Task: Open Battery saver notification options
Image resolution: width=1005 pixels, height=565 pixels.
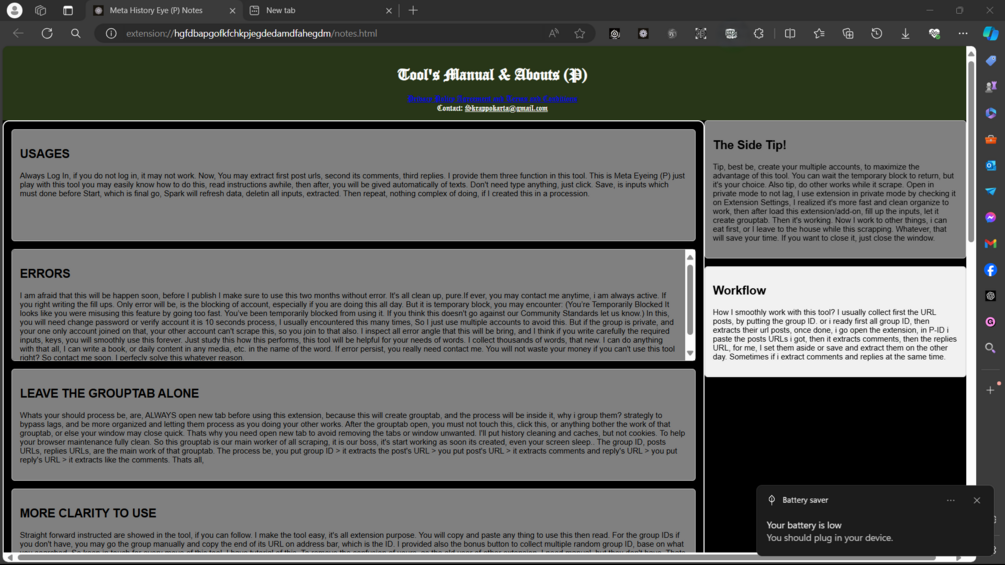Action: pos(951,500)
